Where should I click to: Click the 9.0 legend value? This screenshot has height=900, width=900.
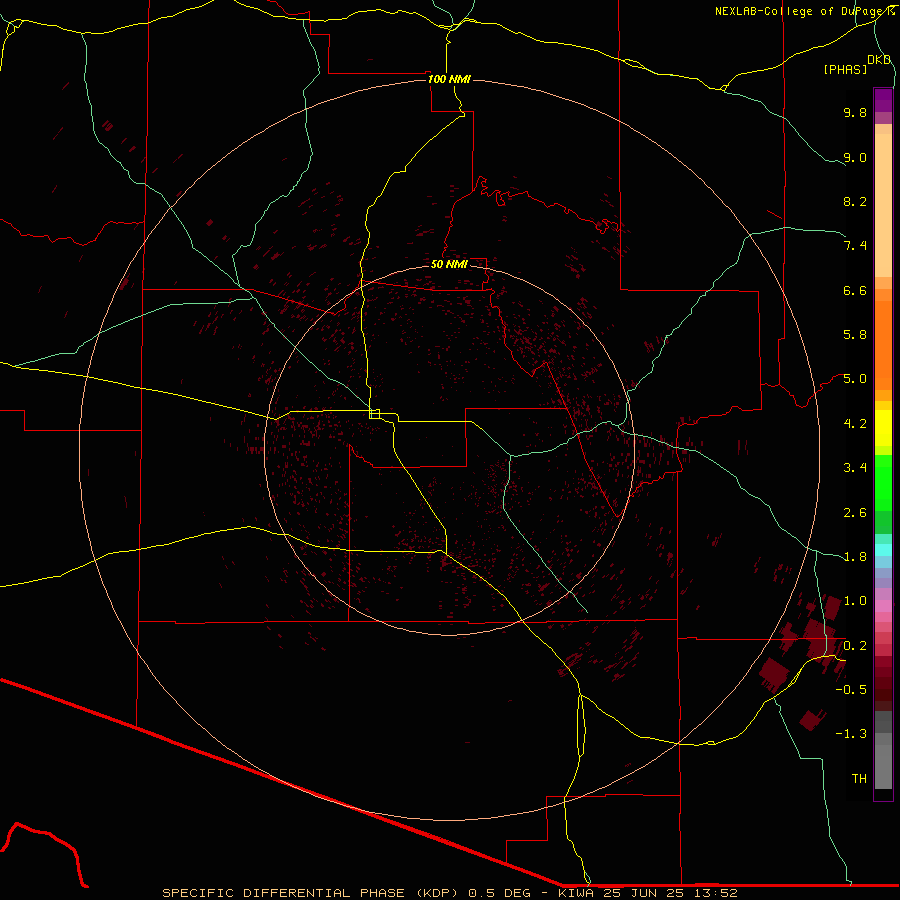(x=855, y=157)
